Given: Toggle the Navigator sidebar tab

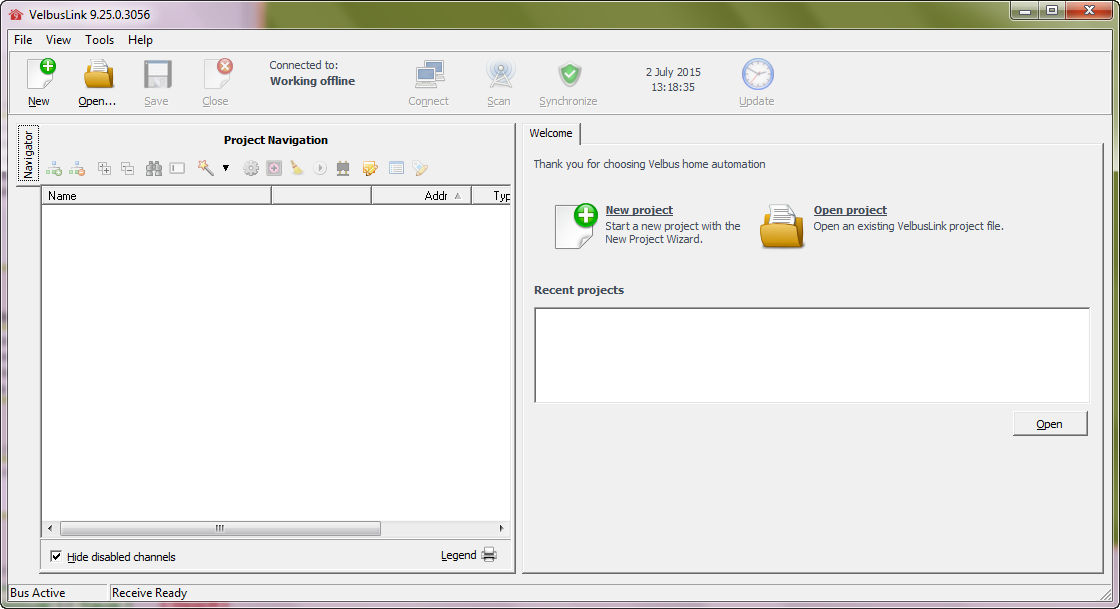Looking at the screenshot, I should coord(27,152).
